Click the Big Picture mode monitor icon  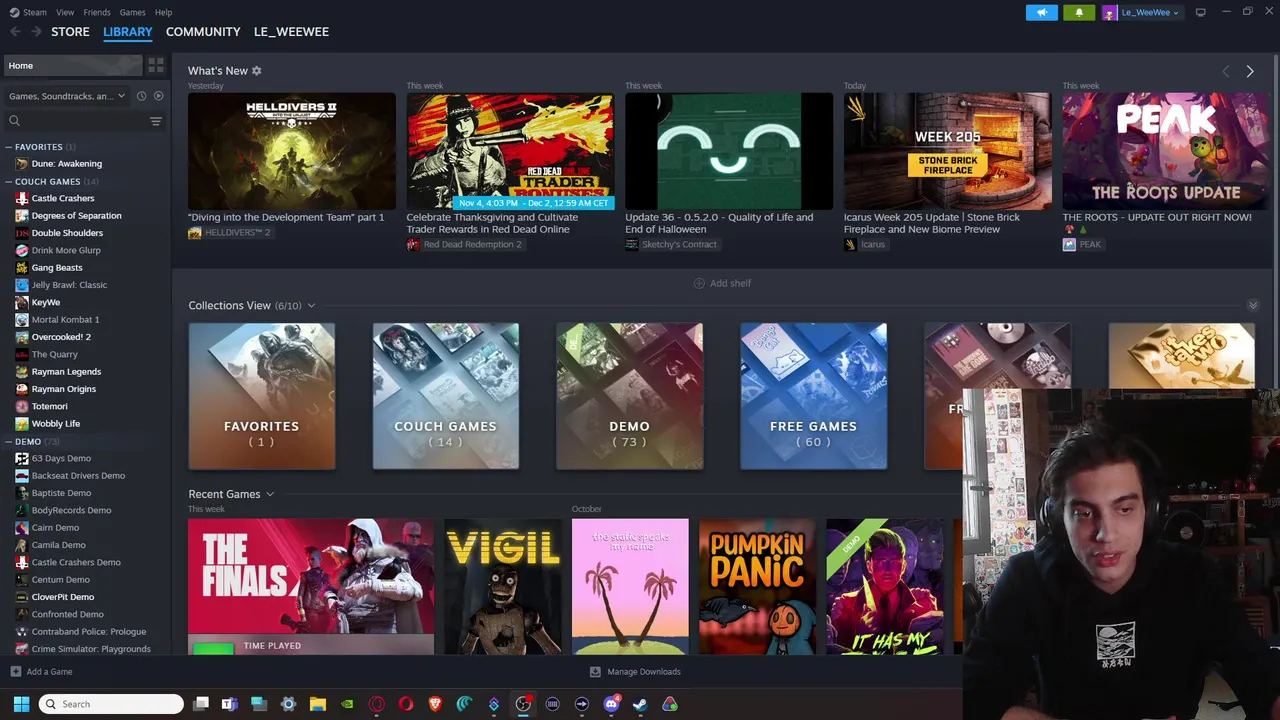pos(1201,12)
